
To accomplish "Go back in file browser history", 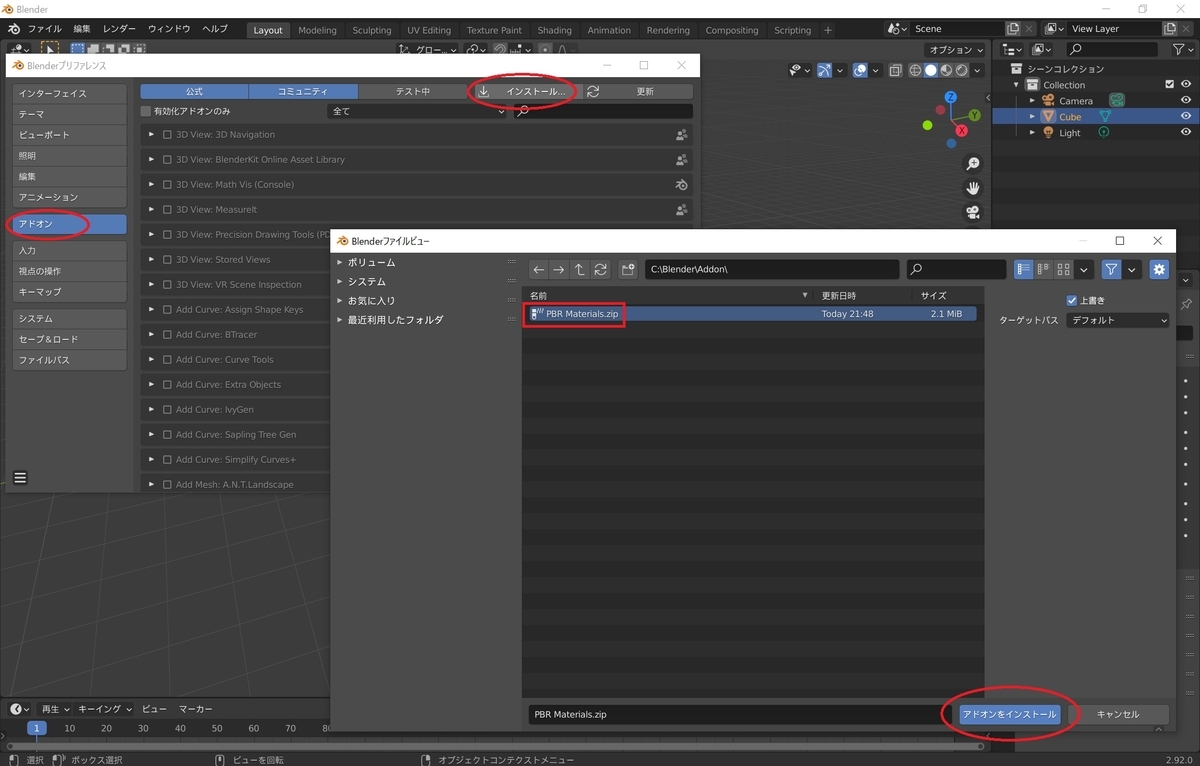I will pyautogui.click(x=539, y=270).
